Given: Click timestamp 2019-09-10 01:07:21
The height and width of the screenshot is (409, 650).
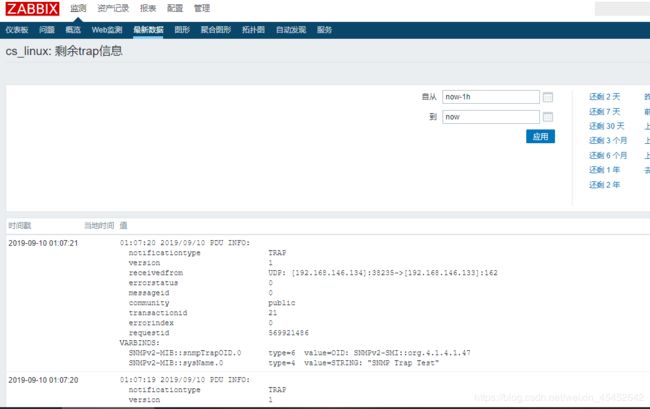Looking at the screenshot, I should (43, 243).
